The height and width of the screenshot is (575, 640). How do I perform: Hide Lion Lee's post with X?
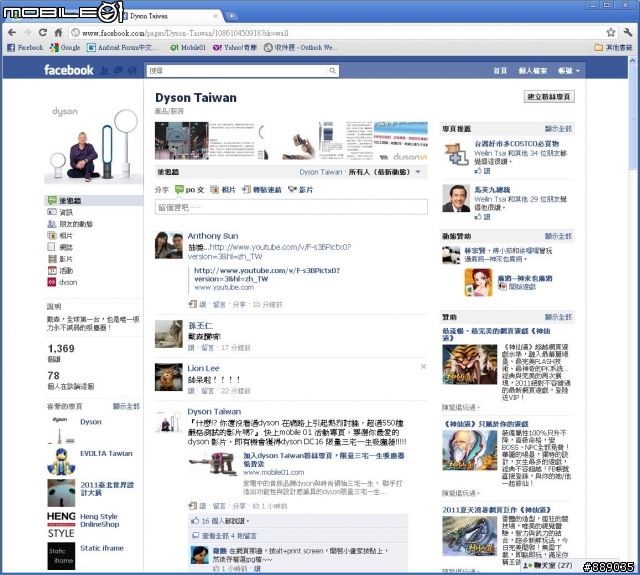coord(423,366)
